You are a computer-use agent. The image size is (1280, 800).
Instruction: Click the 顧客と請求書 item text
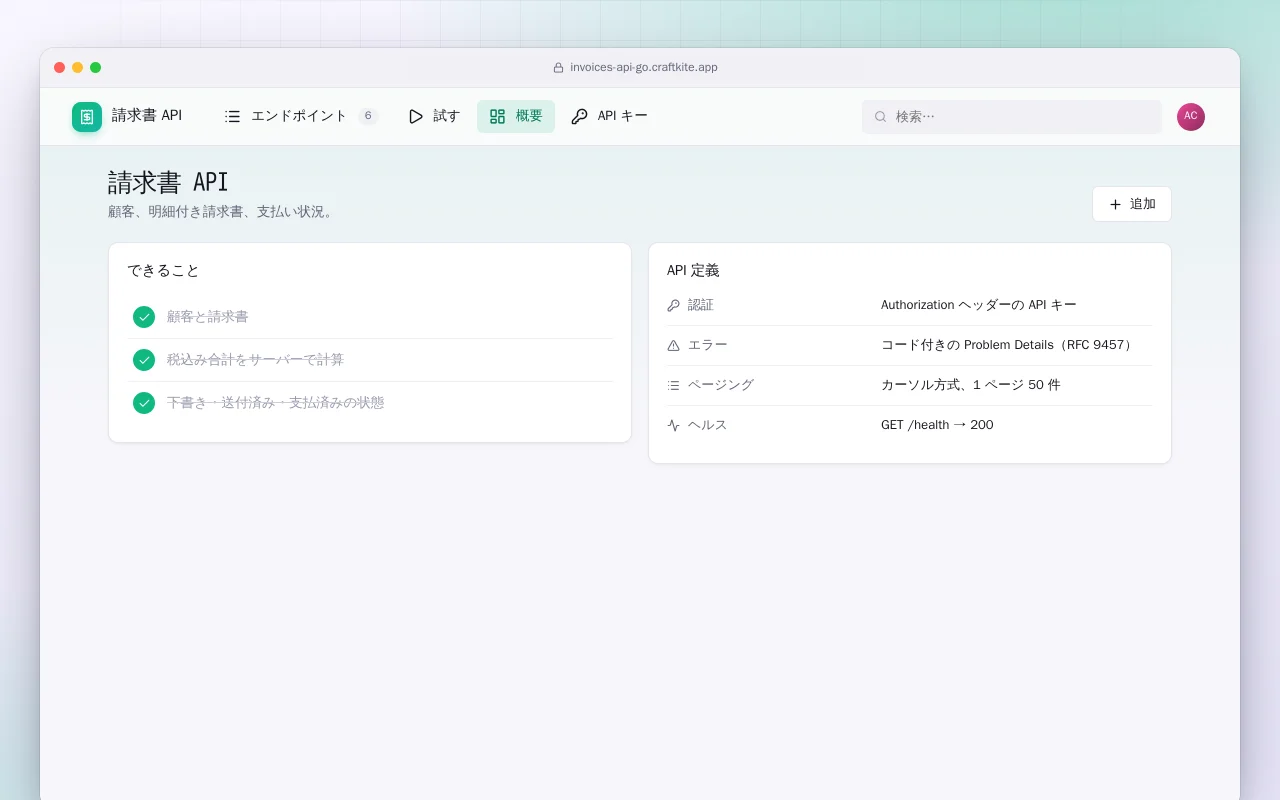point(207,317)
